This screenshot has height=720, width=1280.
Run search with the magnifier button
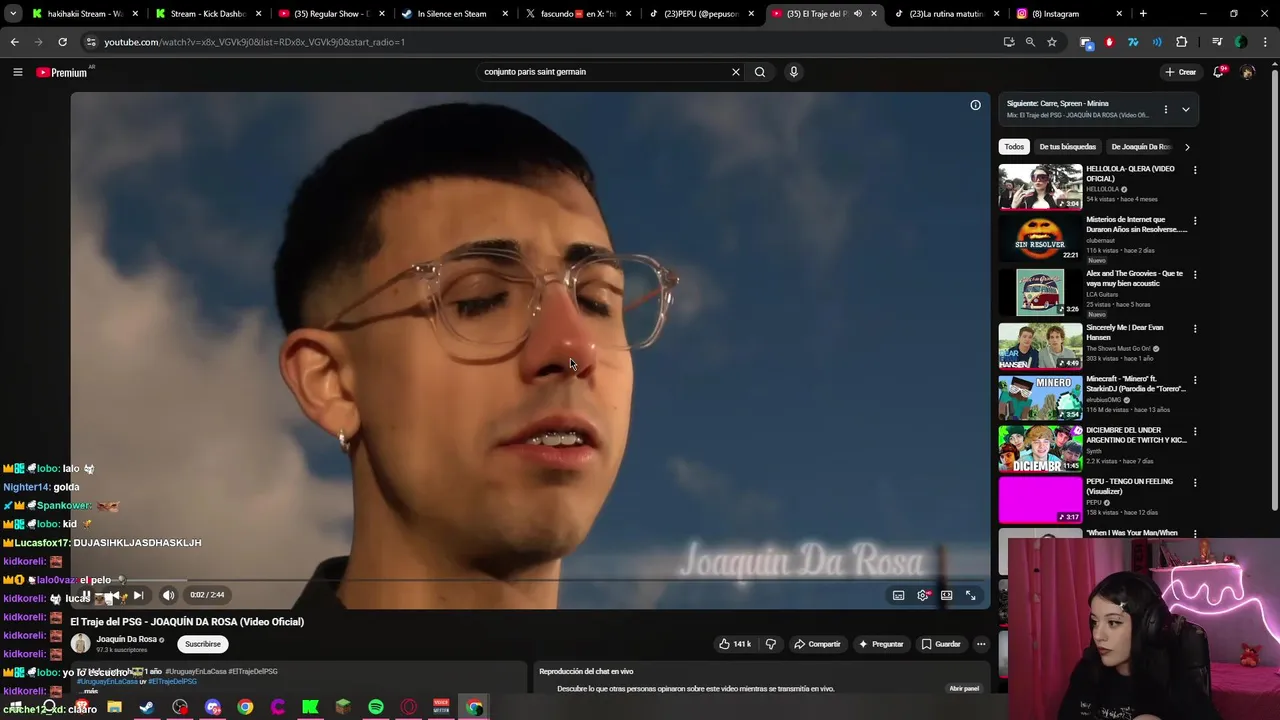[760, 72]
